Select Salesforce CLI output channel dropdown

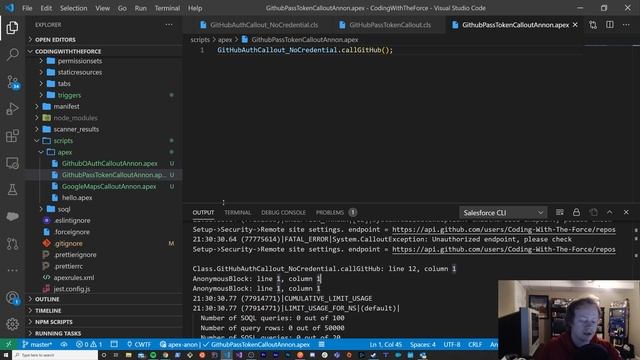504,213
